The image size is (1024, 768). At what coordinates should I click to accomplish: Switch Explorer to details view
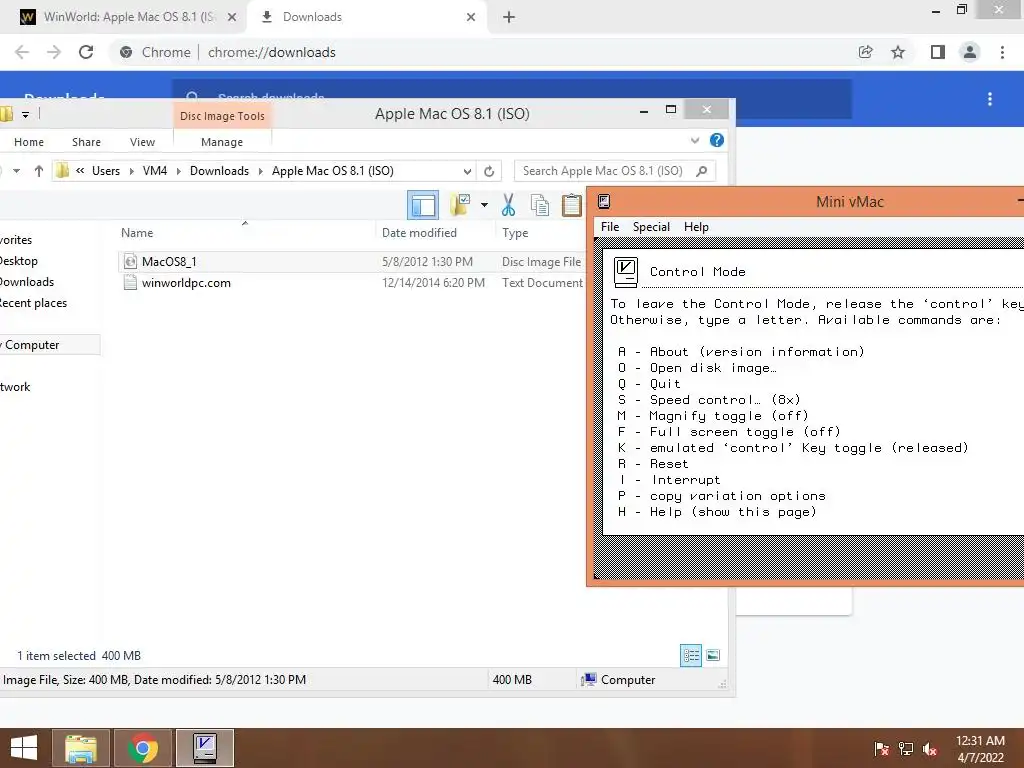point(691,655)
